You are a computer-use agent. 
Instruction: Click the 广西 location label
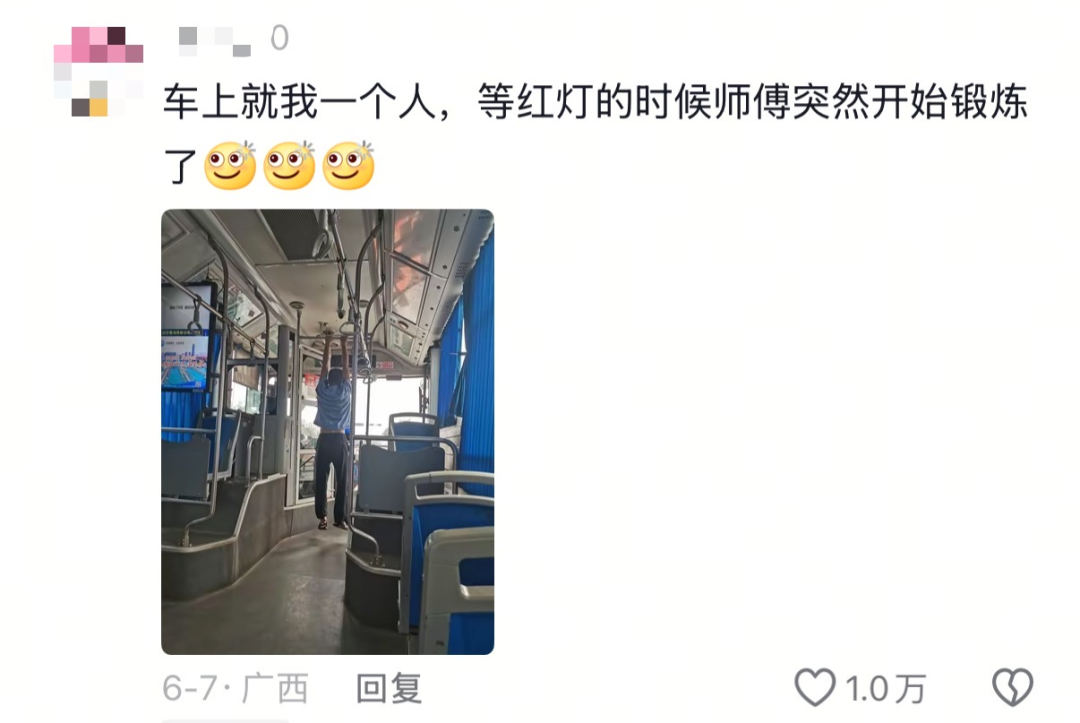tap(275, 689)
